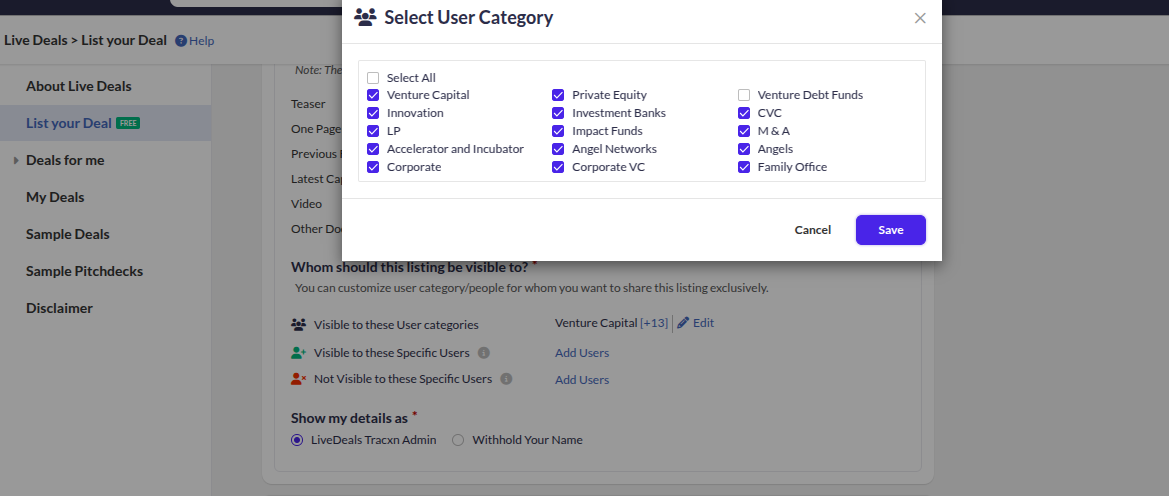Close the Select User Category dialog
The height and width of the screenshot is (496, 1169).
point(920,18)
